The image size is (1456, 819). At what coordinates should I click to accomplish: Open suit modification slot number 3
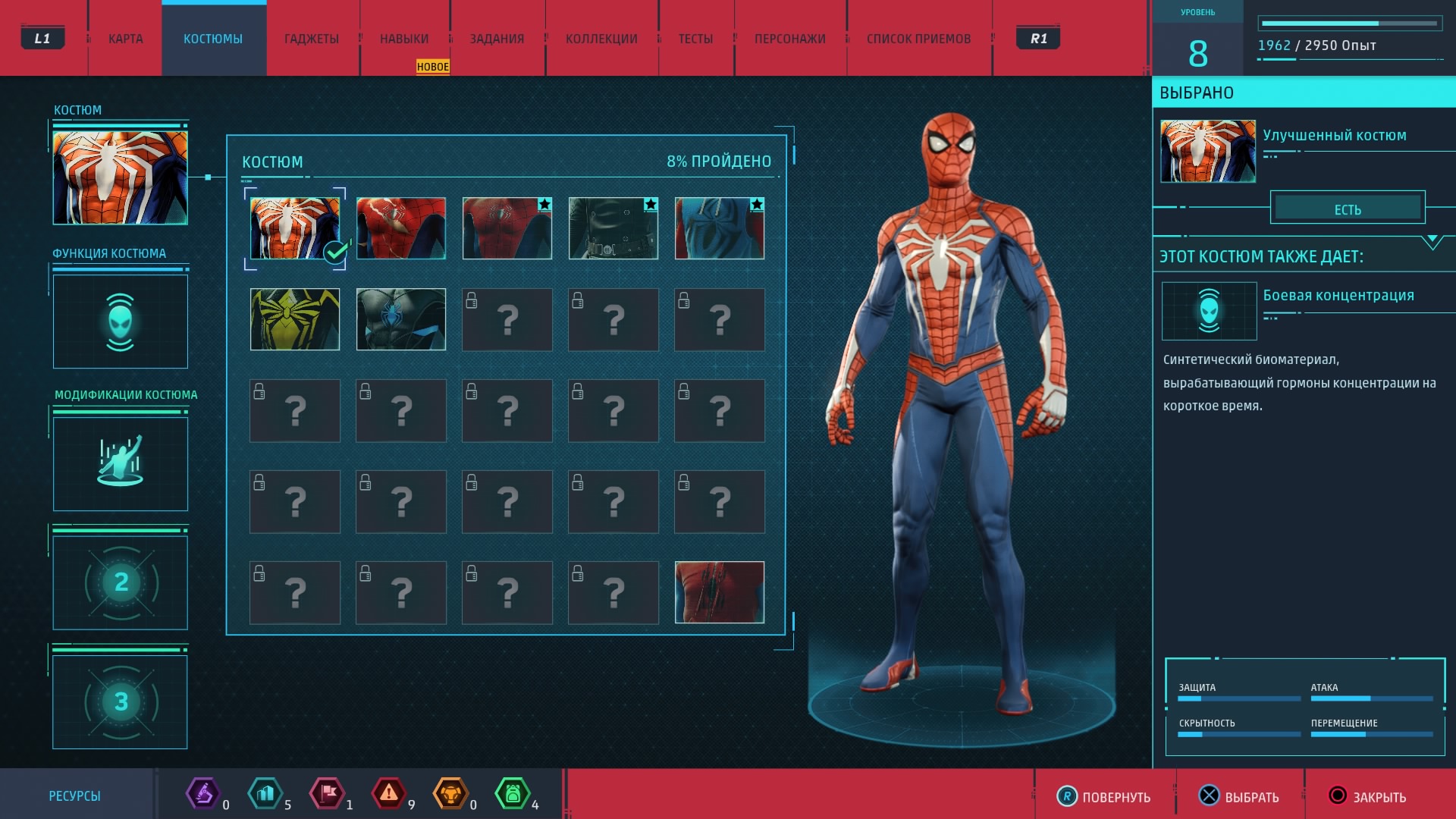(x=120, y=701)
